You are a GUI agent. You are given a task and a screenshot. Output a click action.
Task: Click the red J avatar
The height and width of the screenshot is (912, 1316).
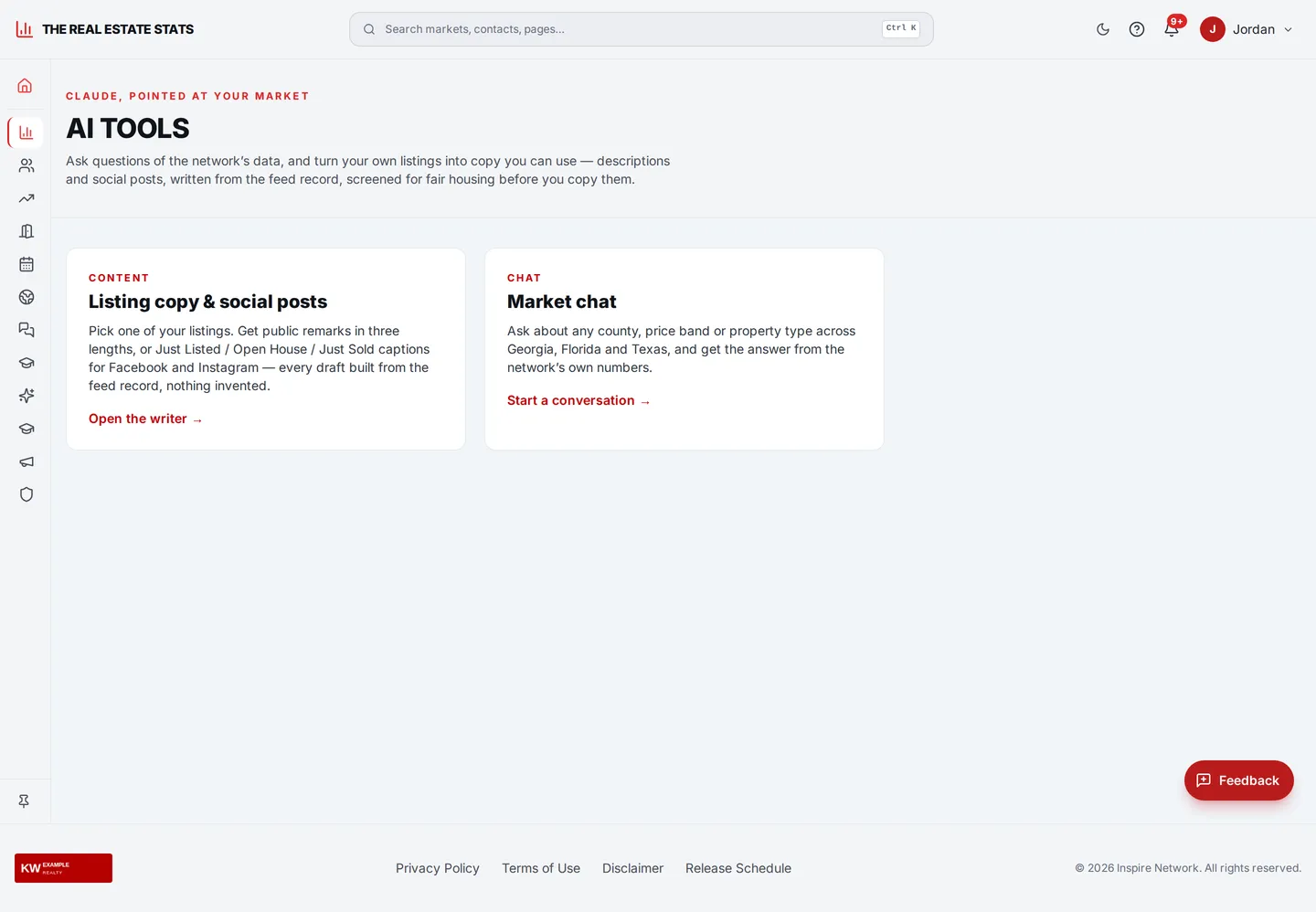tap(1213, 29)
